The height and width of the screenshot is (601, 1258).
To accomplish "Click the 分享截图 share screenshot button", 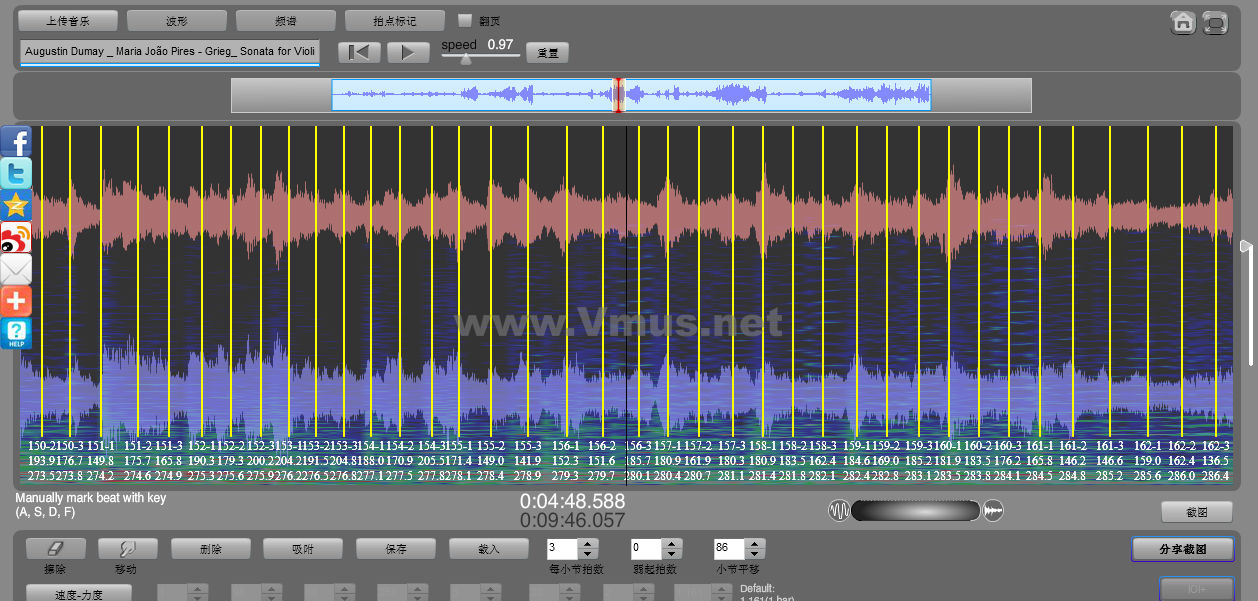I will pos(1182,549).
